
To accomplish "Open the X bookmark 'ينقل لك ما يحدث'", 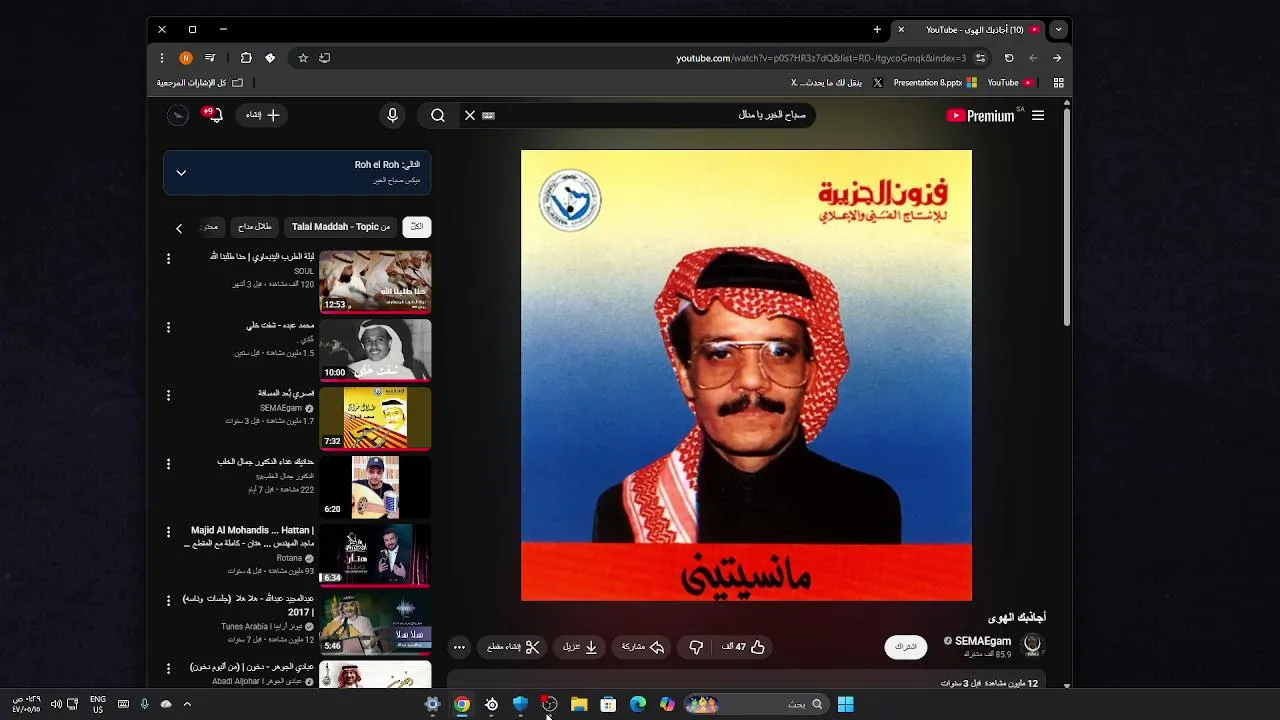I will 837,83.
